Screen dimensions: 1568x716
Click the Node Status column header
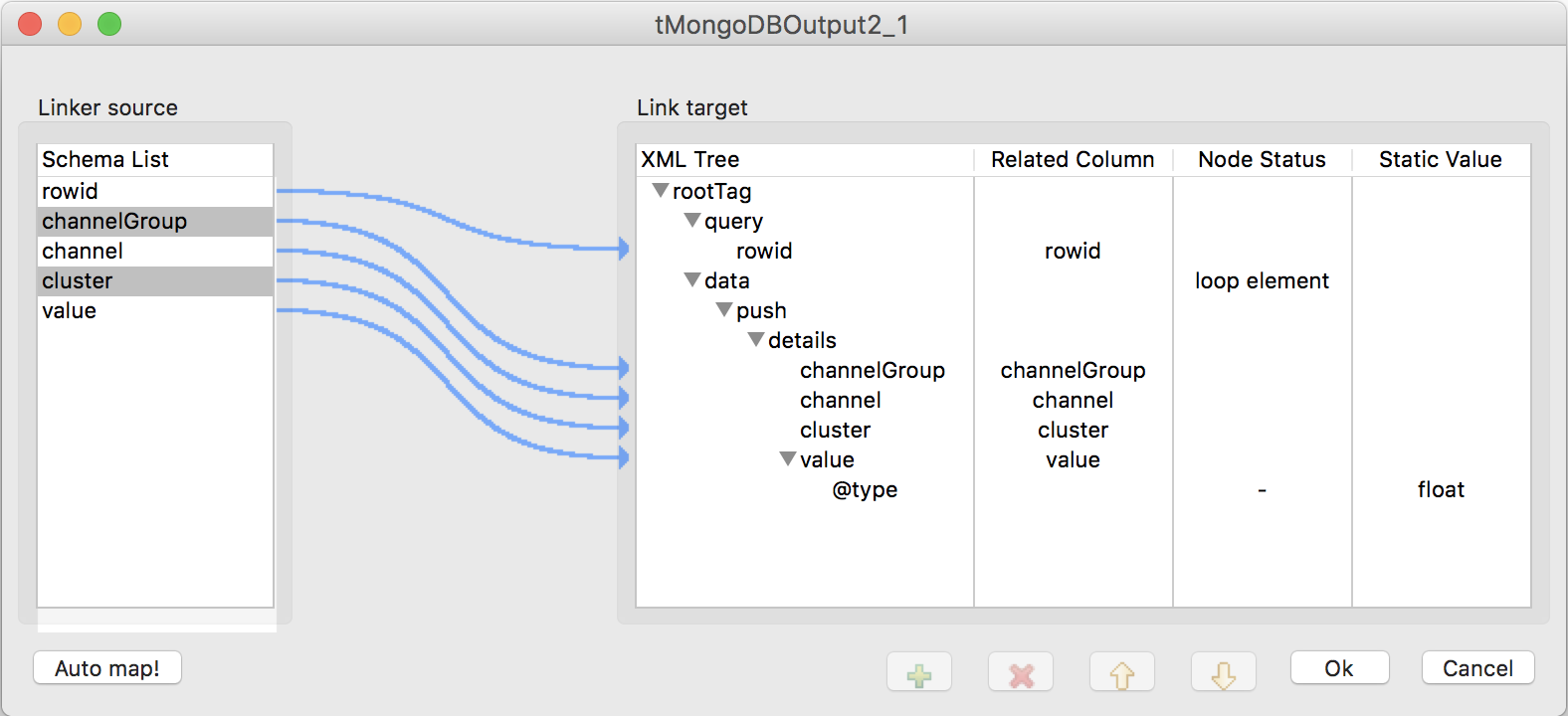(x=1262, y=159)
